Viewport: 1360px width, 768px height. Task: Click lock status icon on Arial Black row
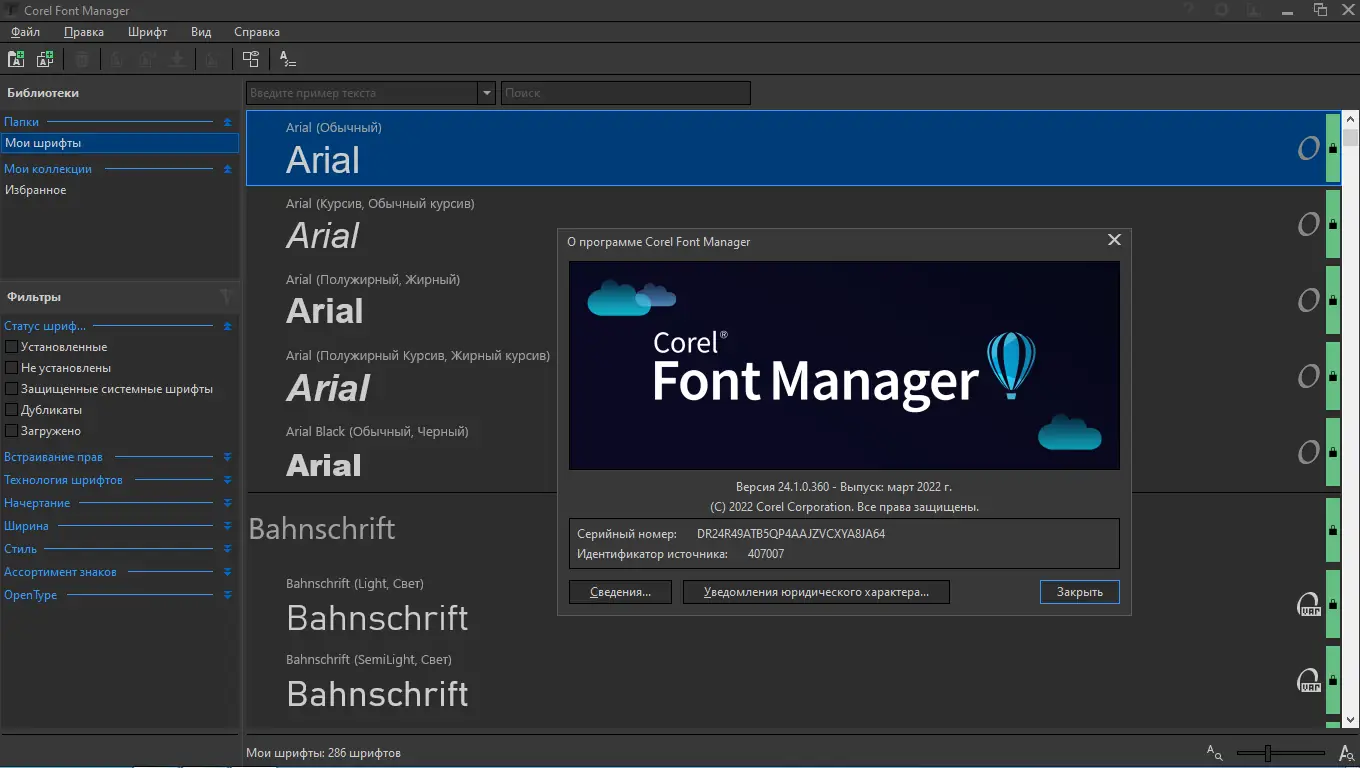point(1333,452)
